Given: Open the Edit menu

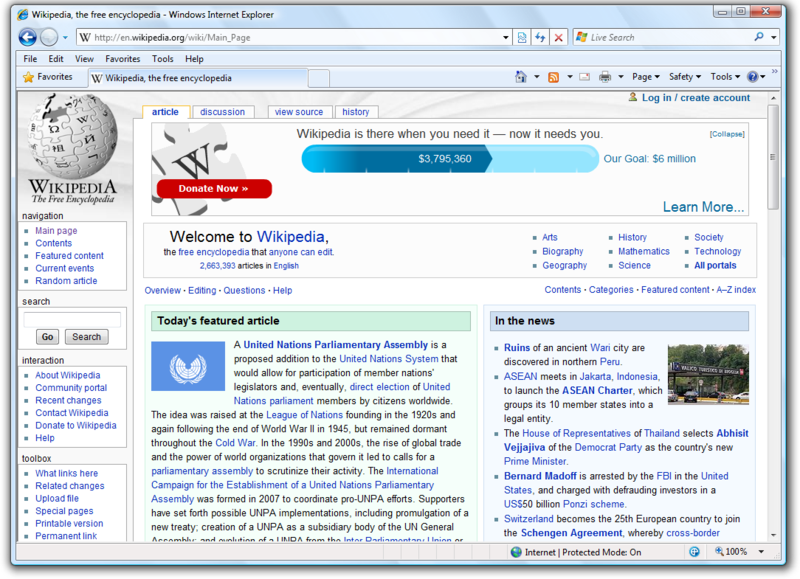Looking at the screenshot, I should coord(56,59).
